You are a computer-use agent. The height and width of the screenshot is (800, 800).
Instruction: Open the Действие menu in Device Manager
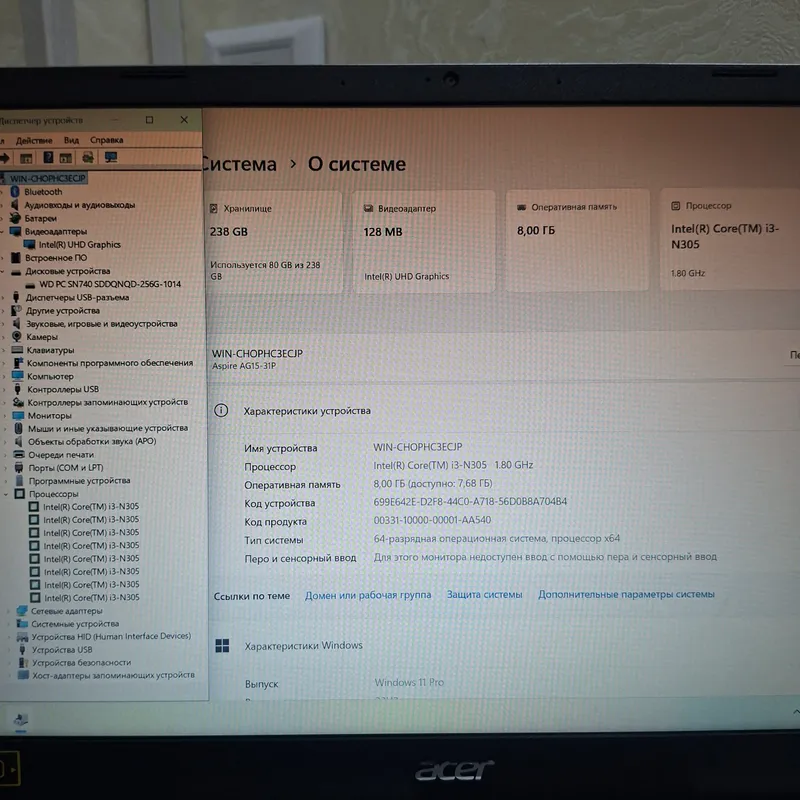pyautogui.click(x=34, y=140)
